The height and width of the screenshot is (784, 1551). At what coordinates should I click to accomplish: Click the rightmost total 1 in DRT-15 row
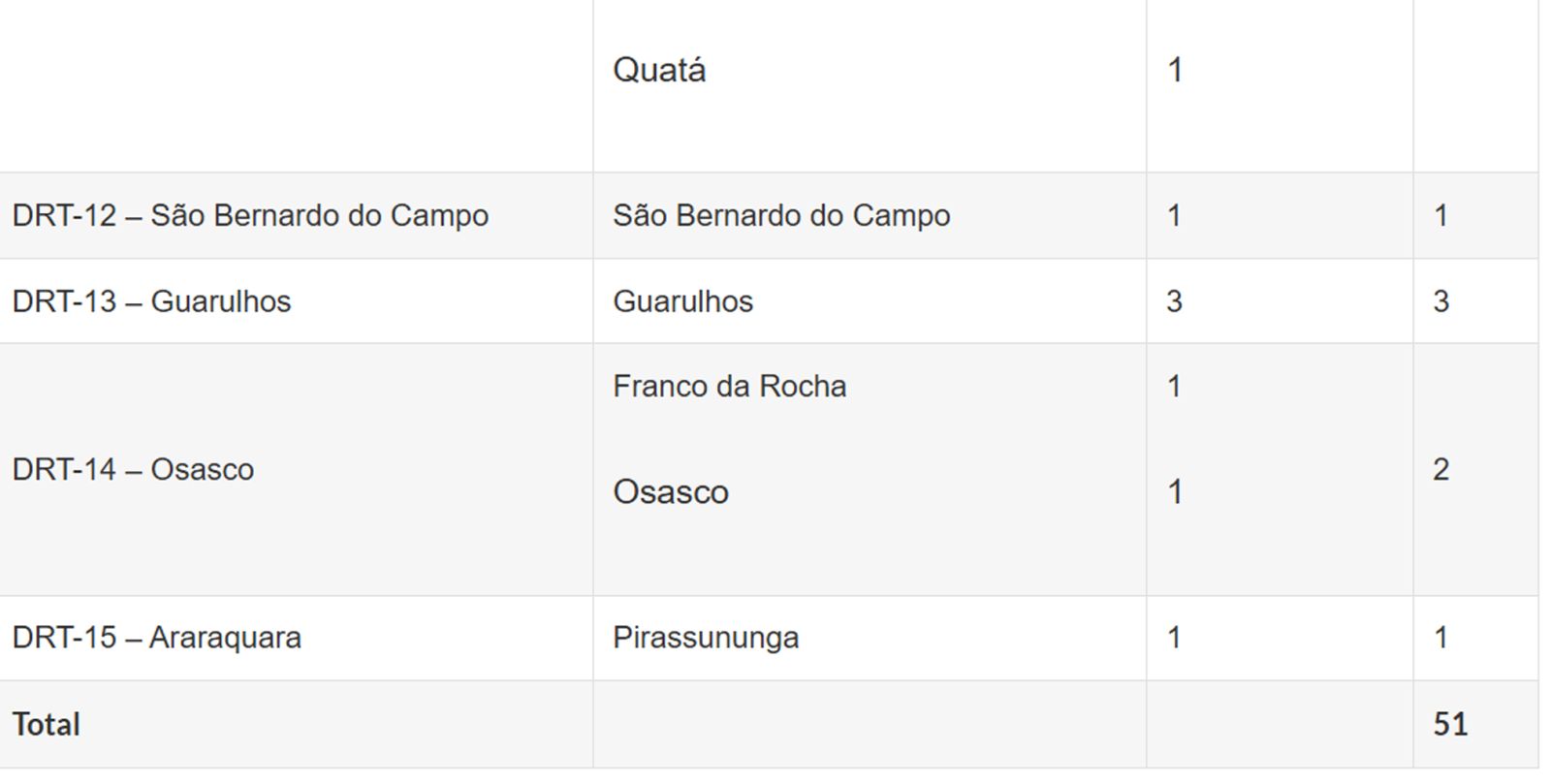[x=1441, y=638]
